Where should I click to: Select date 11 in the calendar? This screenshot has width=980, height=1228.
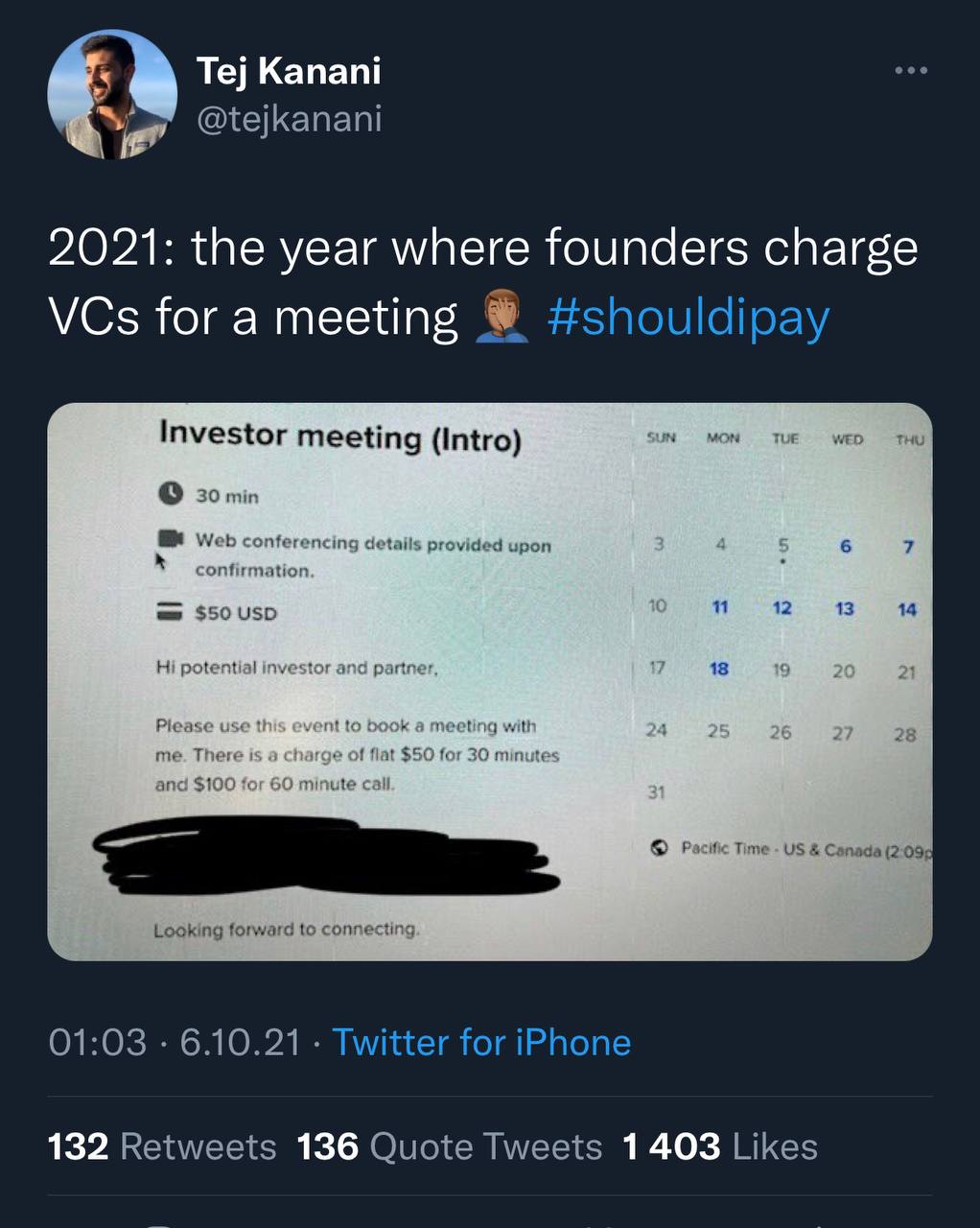click(x=720, y=607)
